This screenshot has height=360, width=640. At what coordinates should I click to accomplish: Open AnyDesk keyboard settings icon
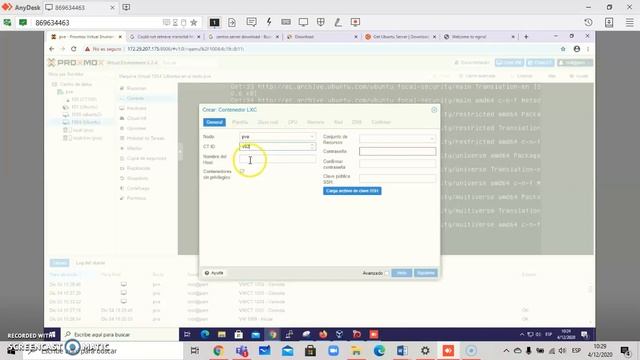[286, 22]
